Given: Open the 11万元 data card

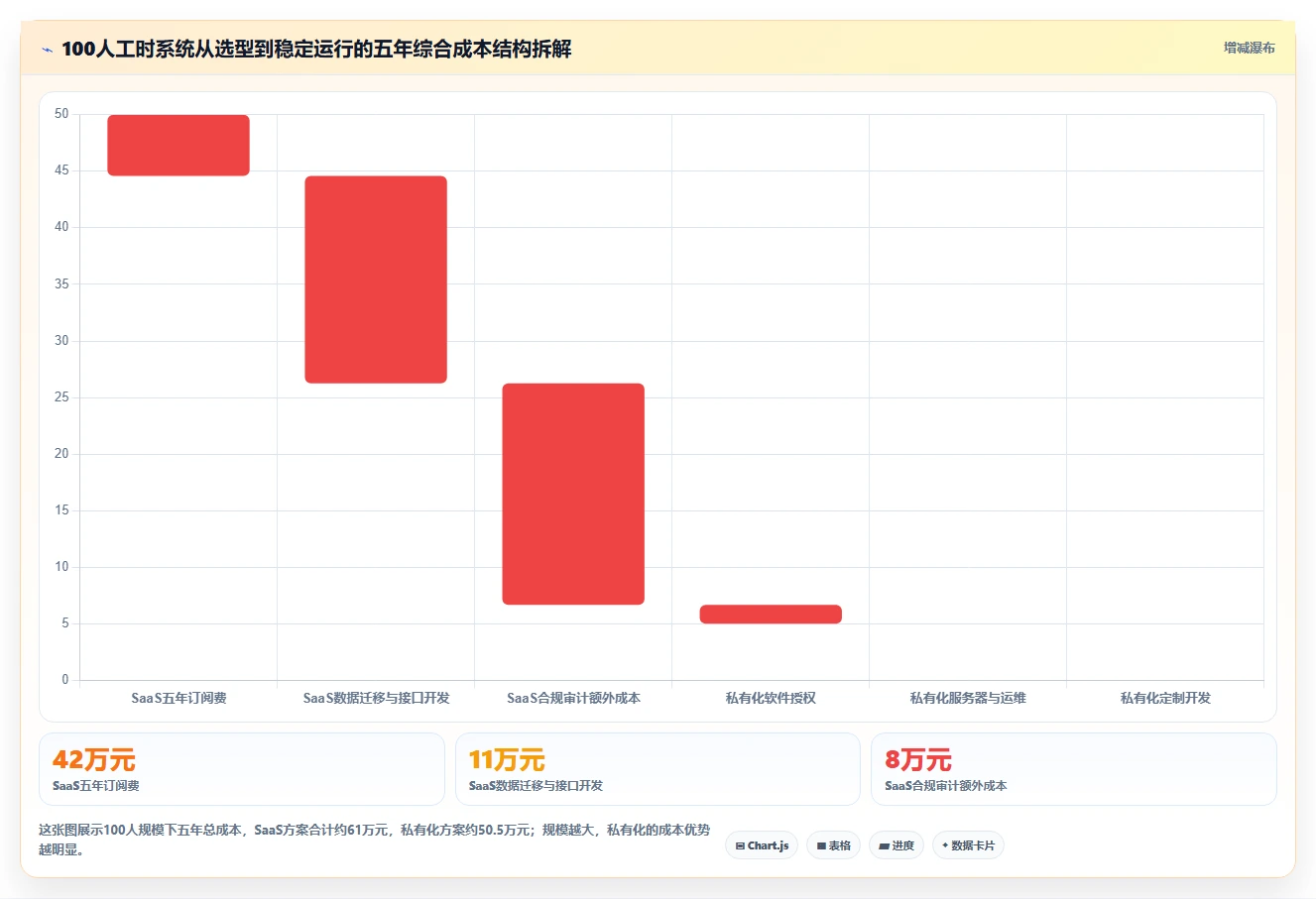Looking at the screenshot, I should pyautogui.click(x=658, y=769).
